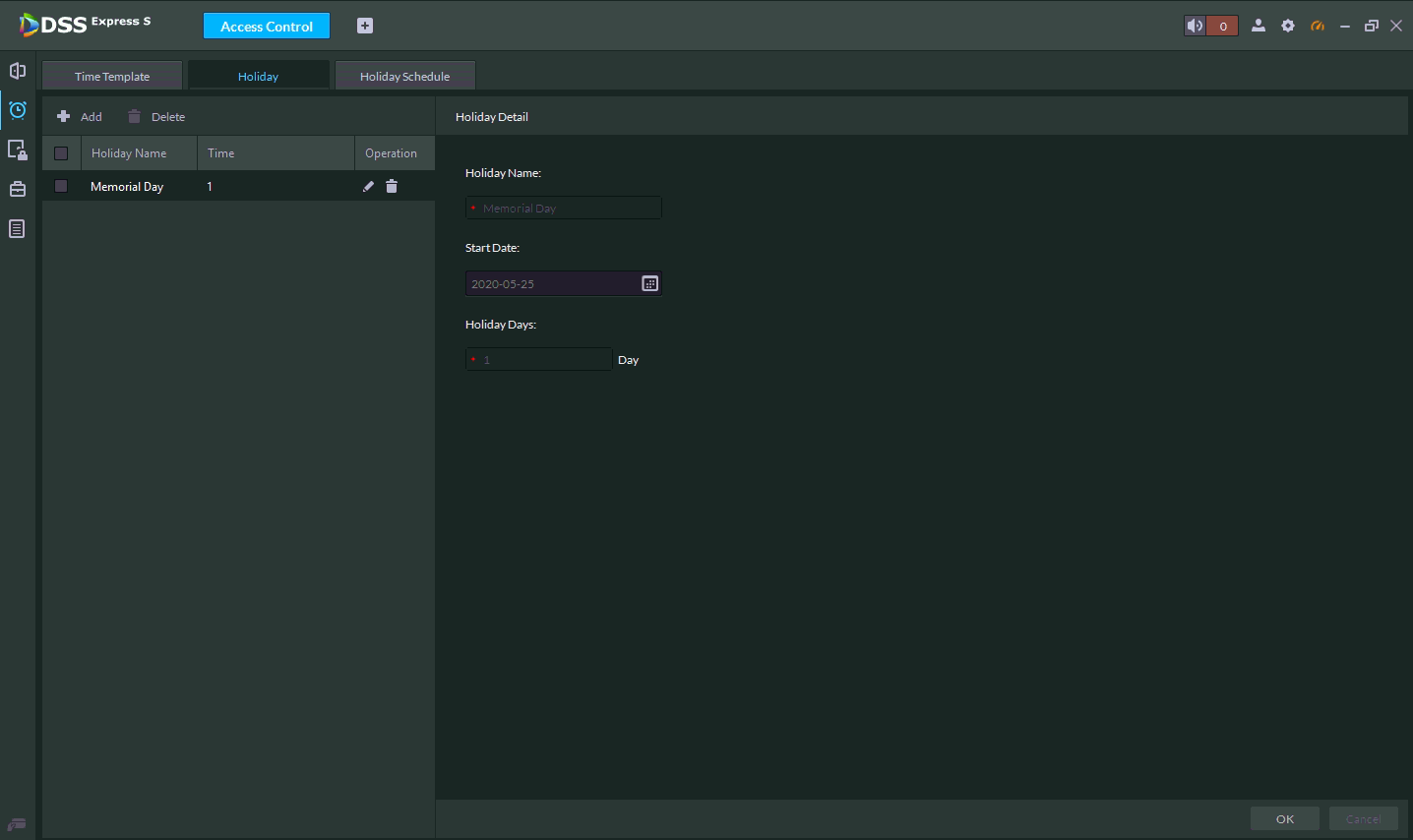Click the Time column header
1413x840 pixels.
click(x=276, y=153)
